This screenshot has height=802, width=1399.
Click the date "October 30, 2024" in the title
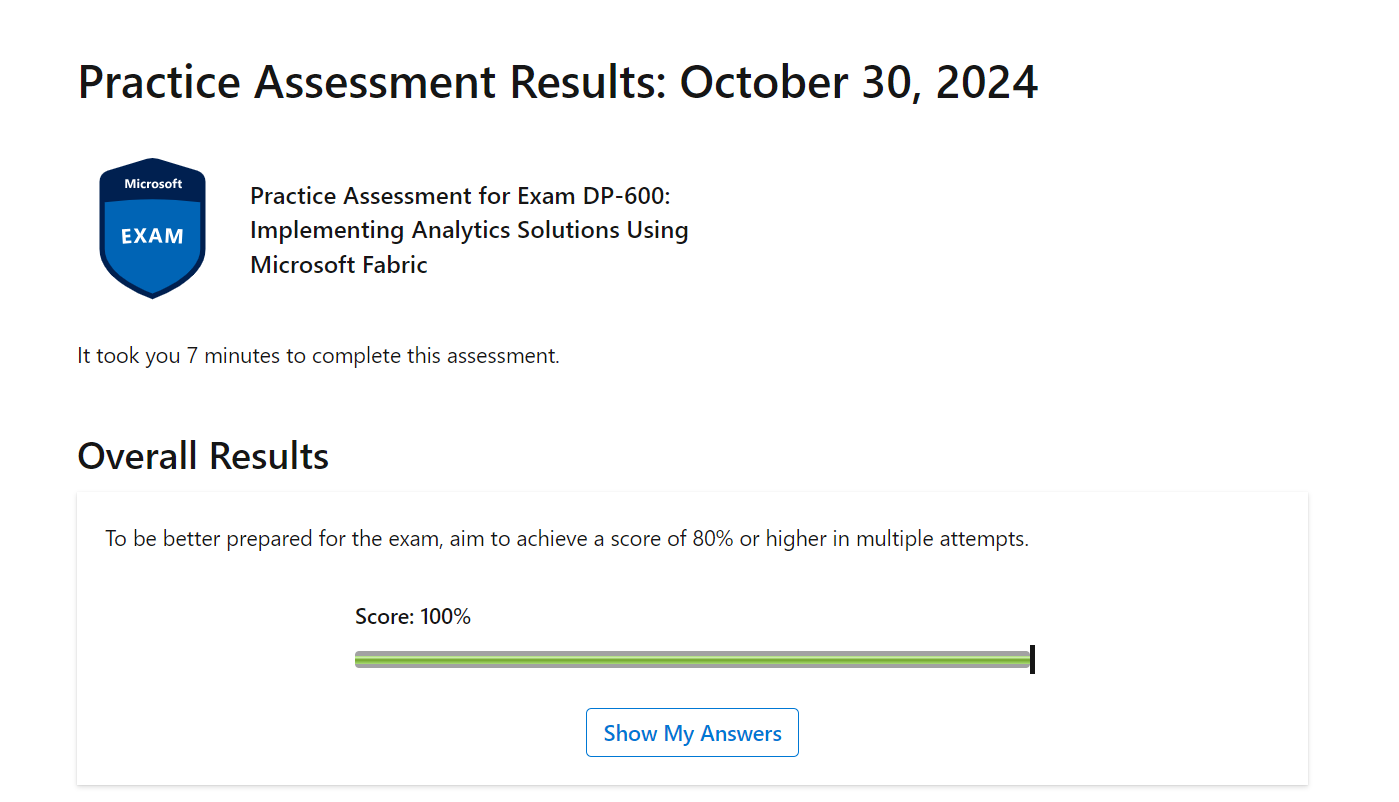pyautogui.click(x=858, y=82)
